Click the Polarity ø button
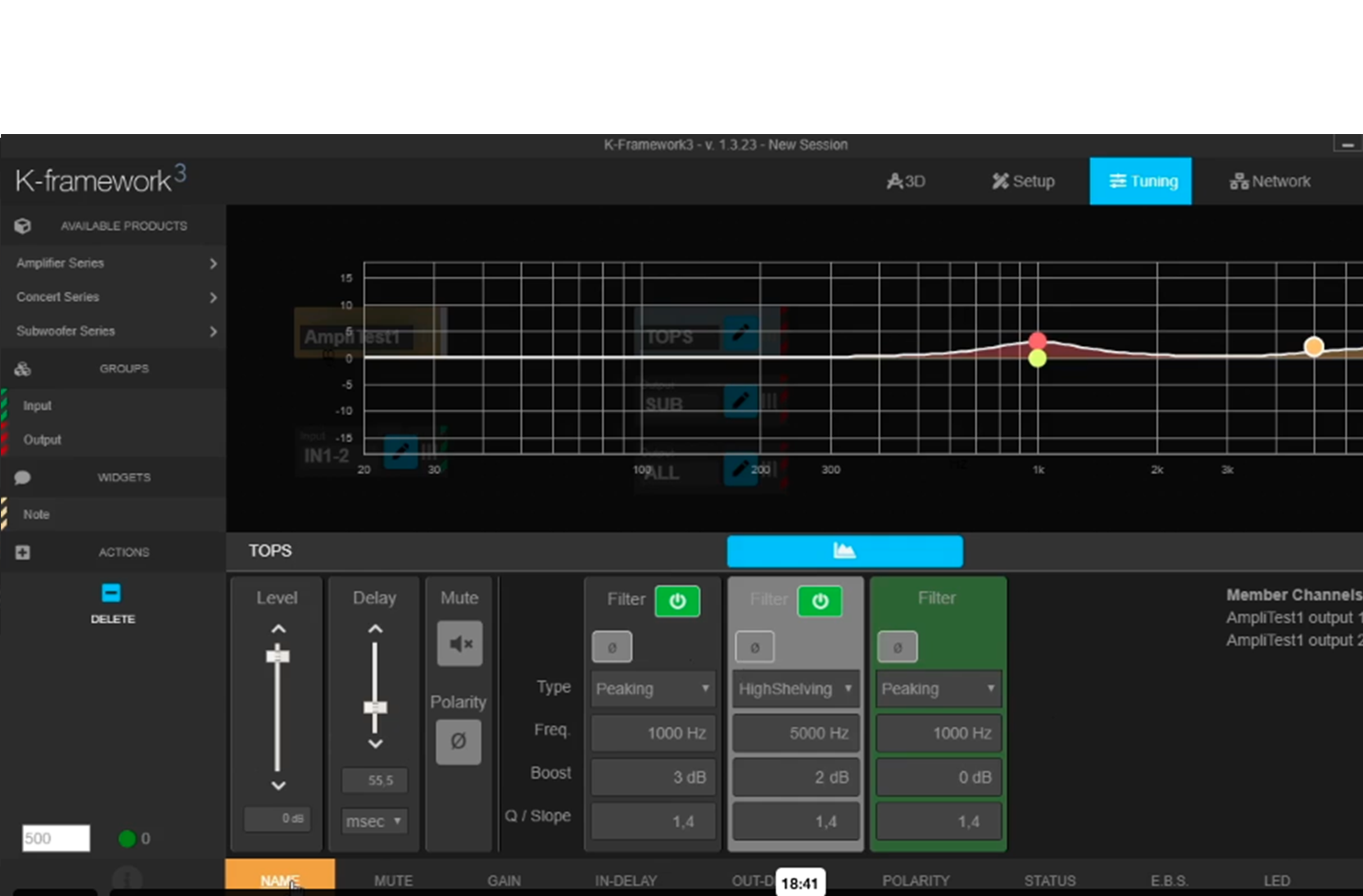 tap(457, 741)
